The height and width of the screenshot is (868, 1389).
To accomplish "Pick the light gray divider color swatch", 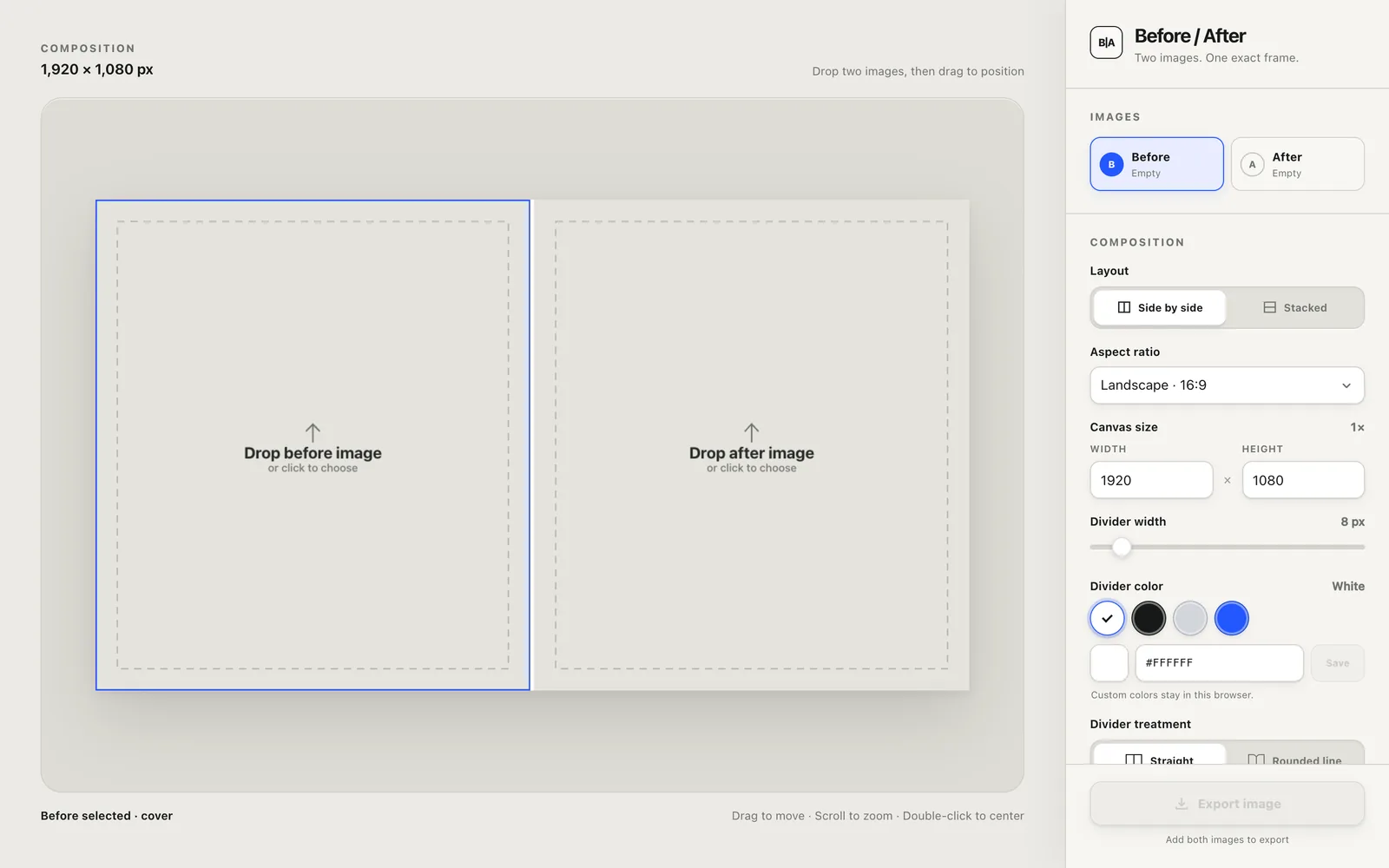I will point(1190,618).
